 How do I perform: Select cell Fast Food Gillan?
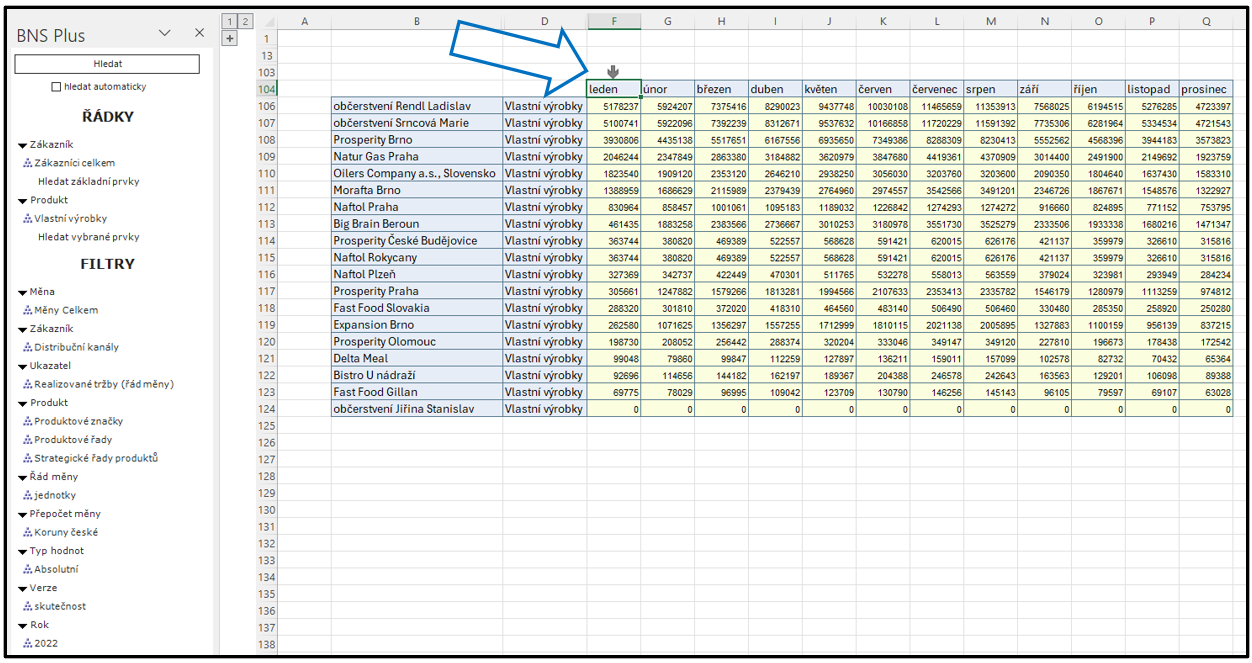pyautogui.click(x=416, y=392)
